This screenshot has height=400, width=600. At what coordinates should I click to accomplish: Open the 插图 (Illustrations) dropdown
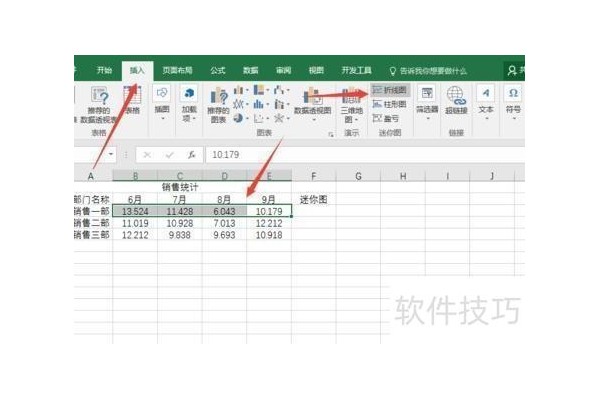(162, 103)
